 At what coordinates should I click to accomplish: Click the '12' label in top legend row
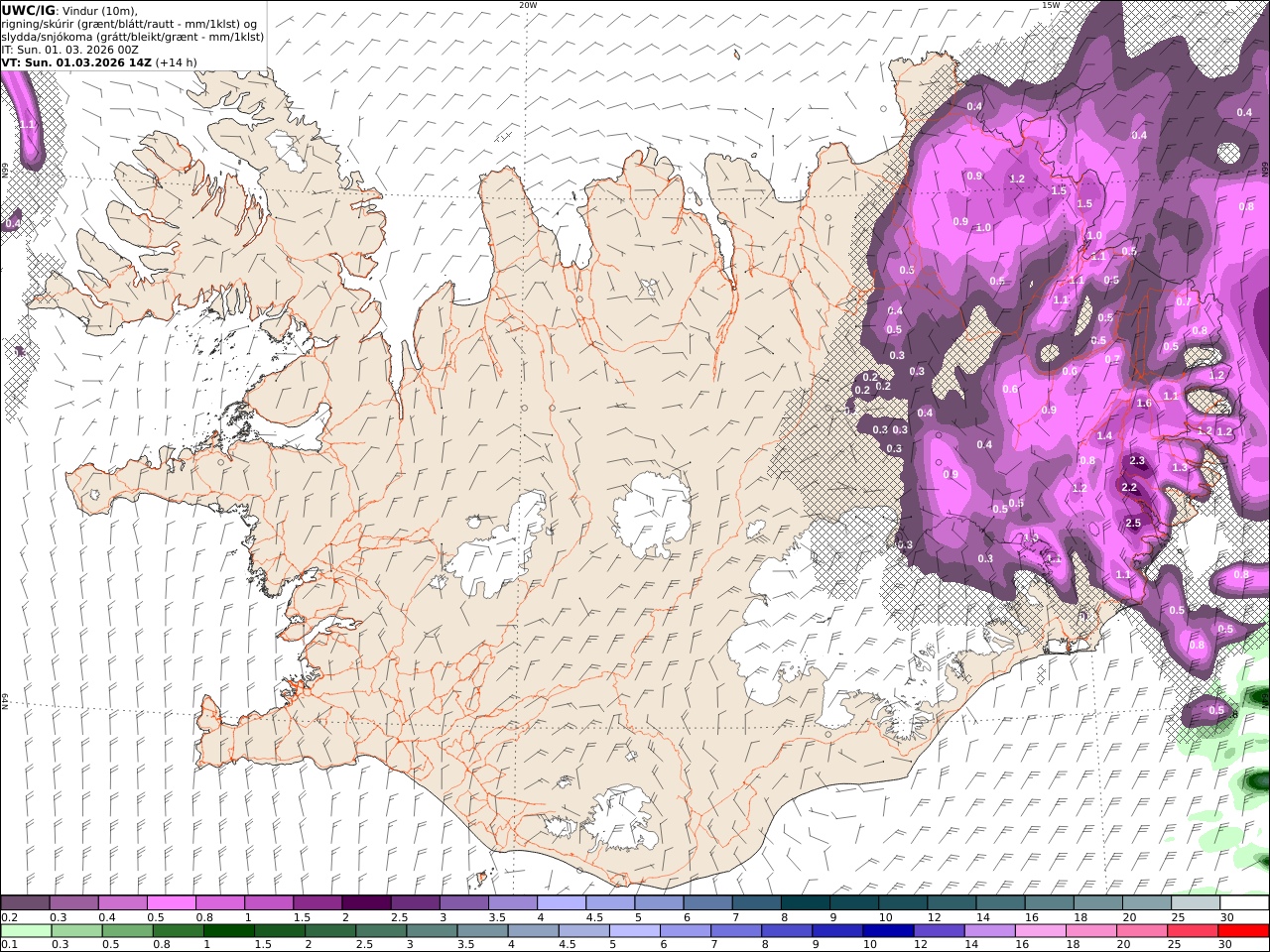click(934, 917)
